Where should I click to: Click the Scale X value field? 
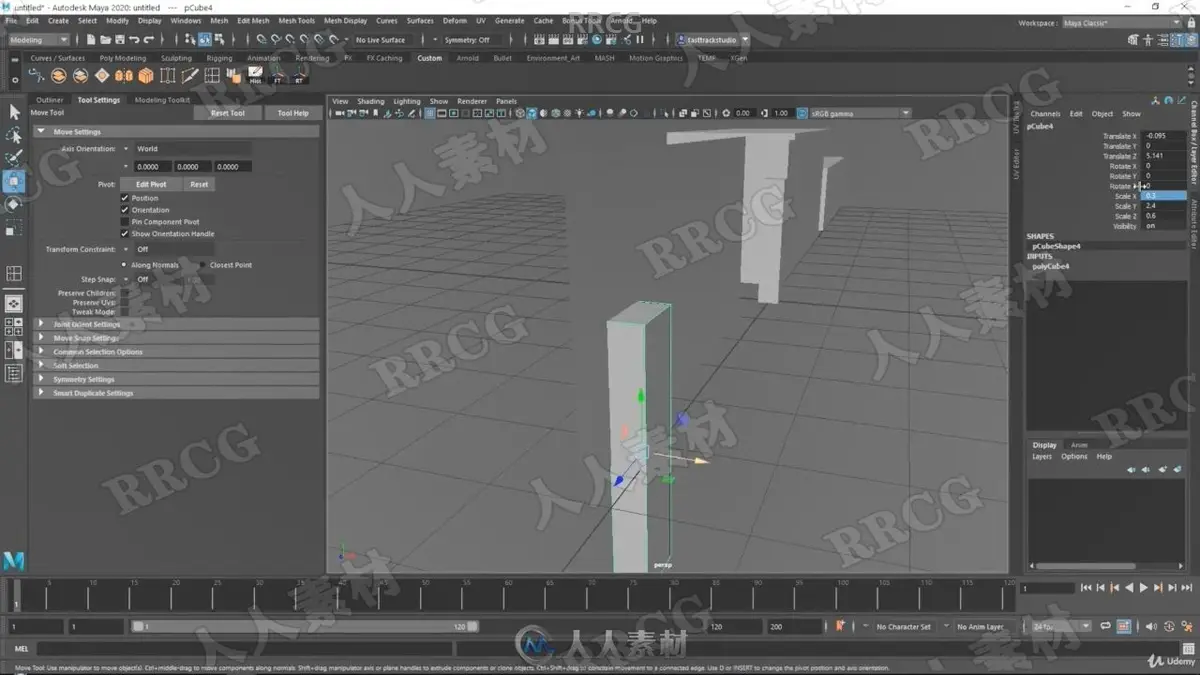1164,196
